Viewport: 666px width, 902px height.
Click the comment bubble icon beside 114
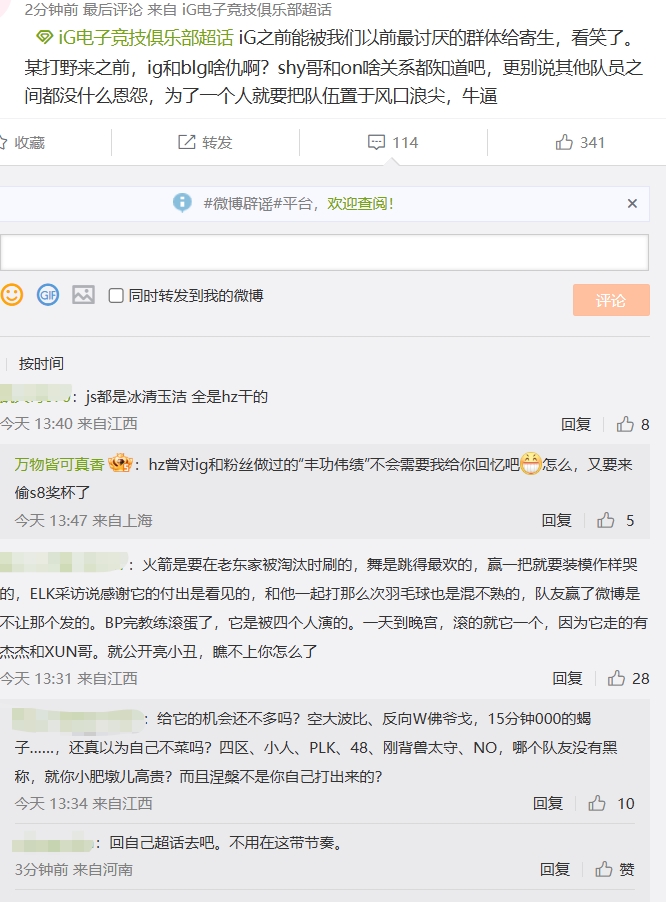(x=376, y=142)
